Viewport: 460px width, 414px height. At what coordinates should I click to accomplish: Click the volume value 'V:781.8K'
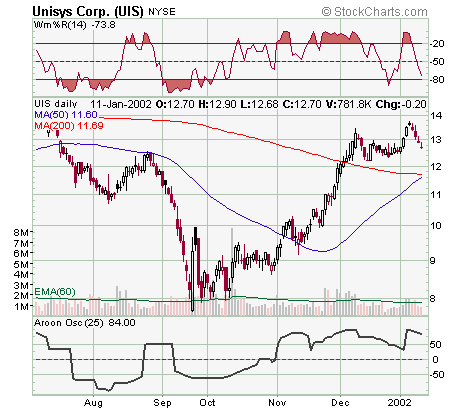[348, 104]
